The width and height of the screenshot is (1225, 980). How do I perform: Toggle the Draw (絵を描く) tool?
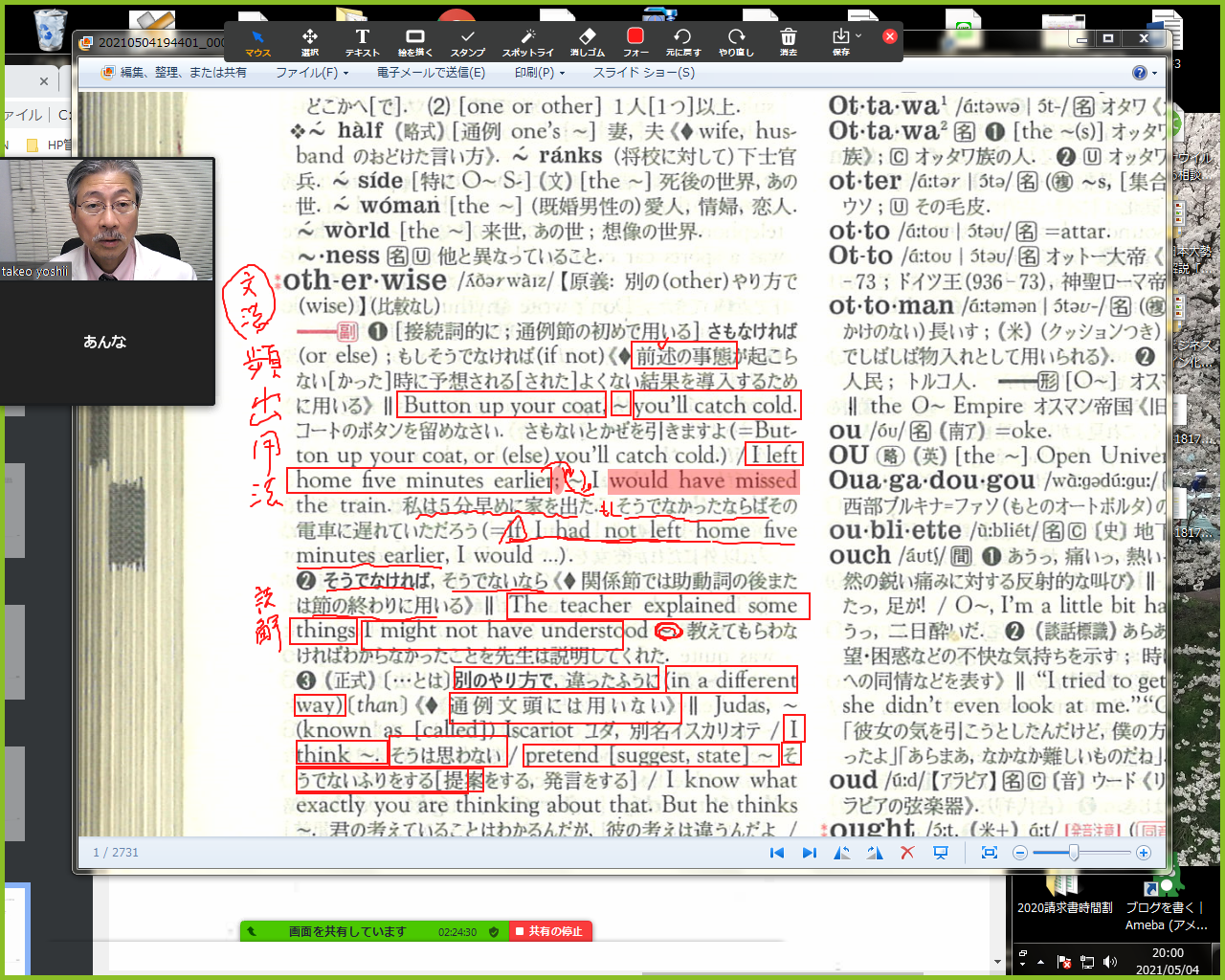pyautogui.click(x=414, y=41)
